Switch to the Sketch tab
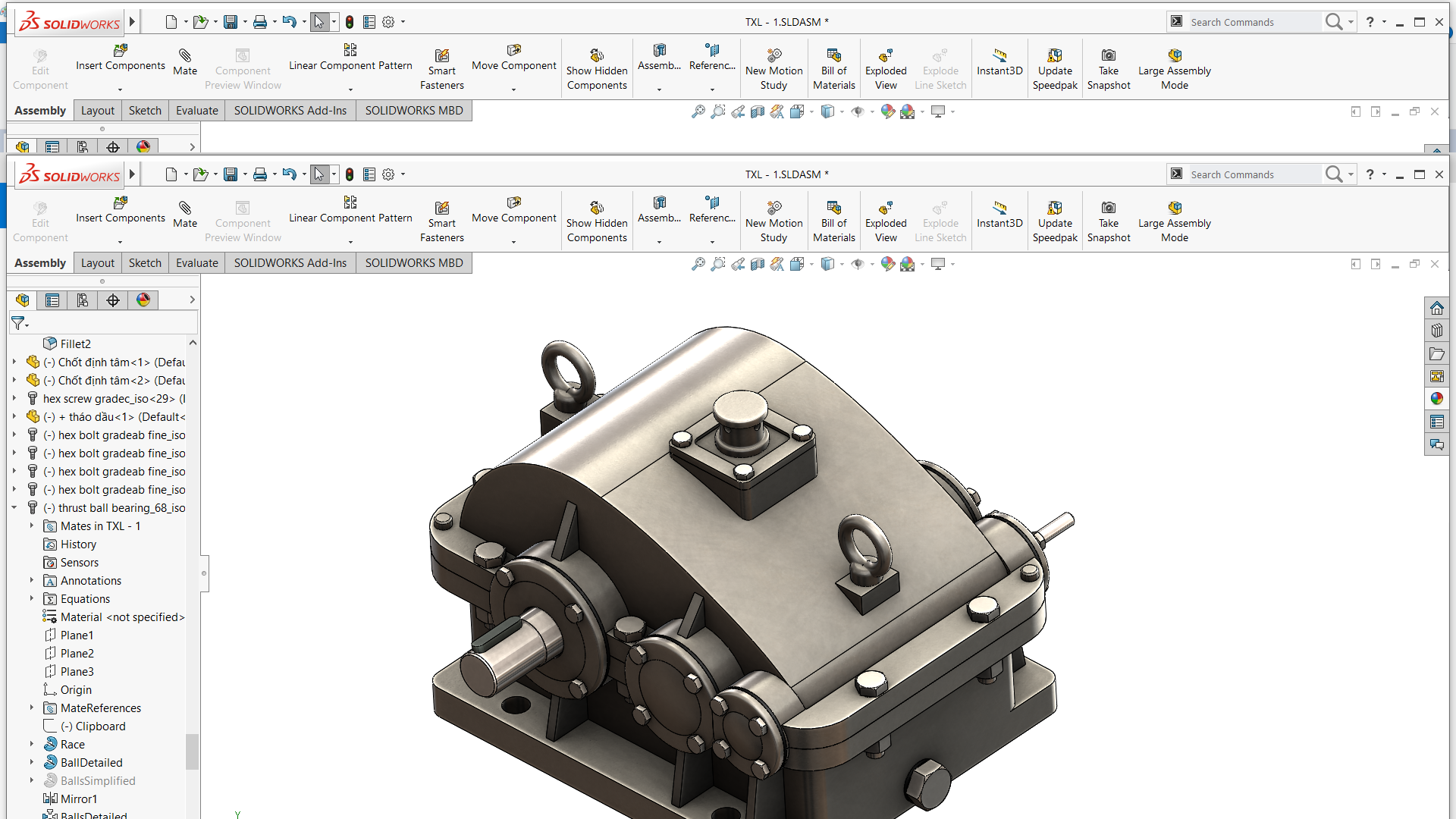 144,262
